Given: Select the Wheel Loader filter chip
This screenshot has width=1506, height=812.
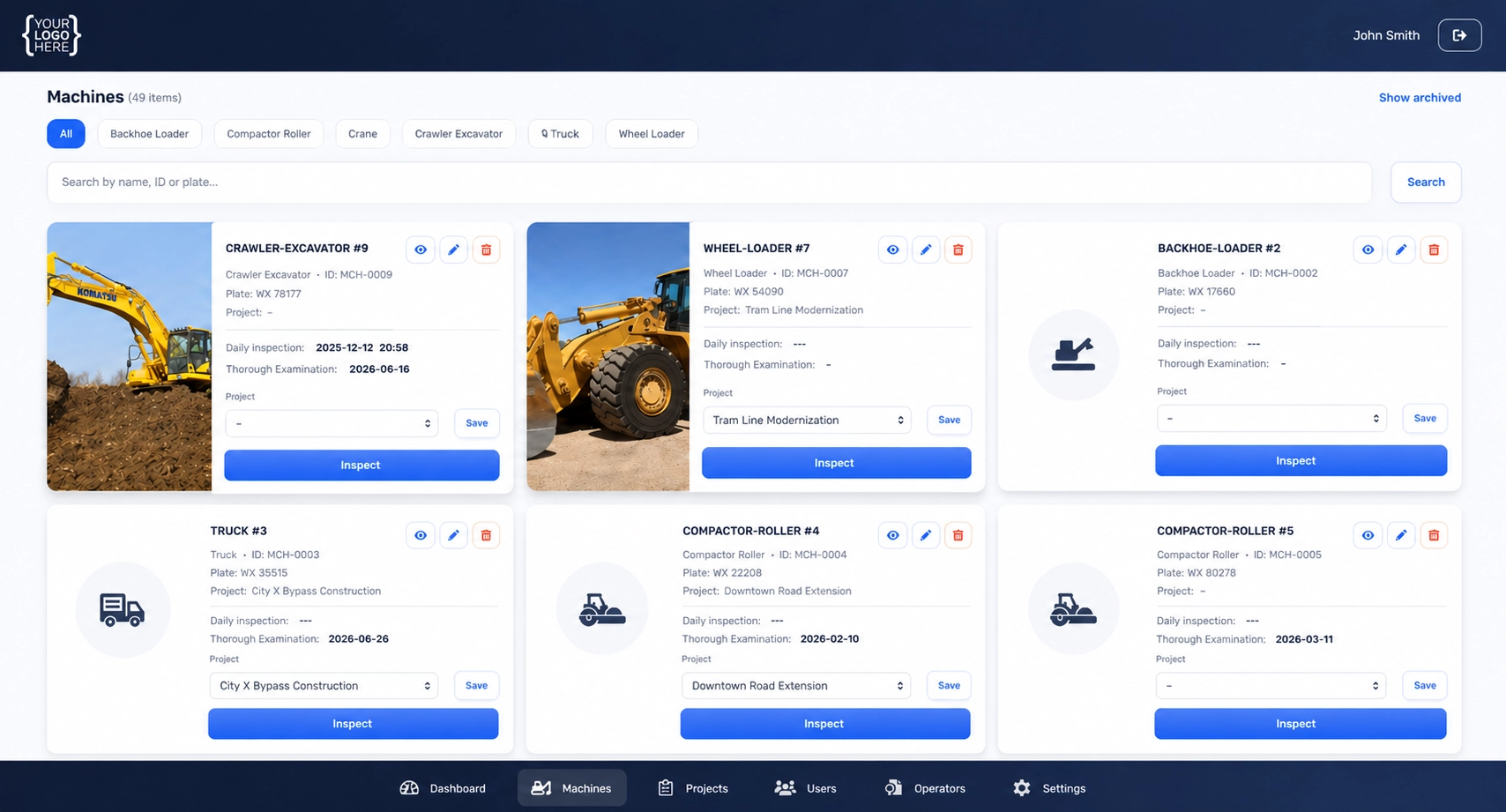Looking at the screenshot, I should click(x=652, y=133).
